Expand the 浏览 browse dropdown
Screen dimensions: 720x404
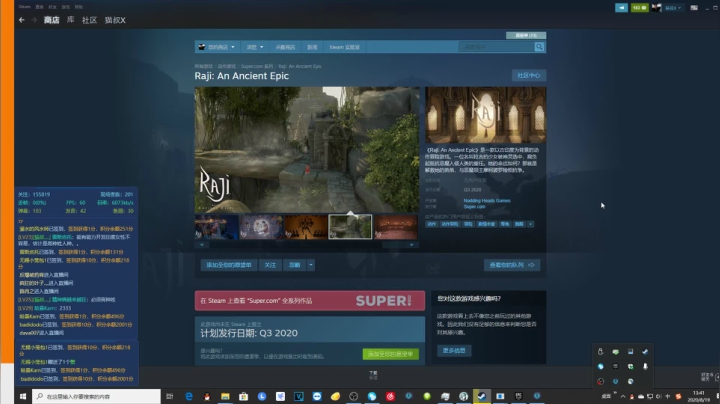[x=255, y=47]
